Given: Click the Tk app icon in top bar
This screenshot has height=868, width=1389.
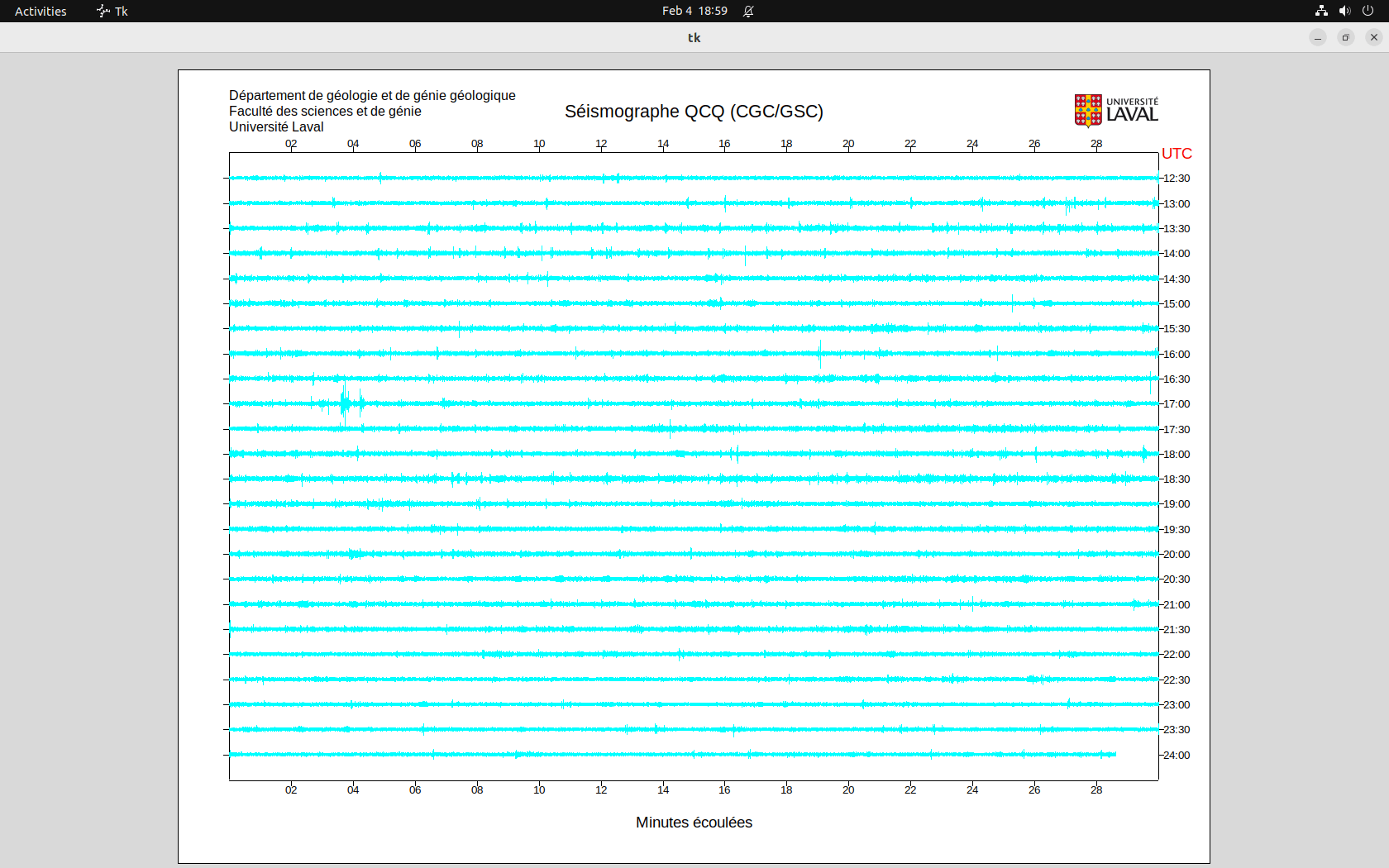Looking at the screenshot, I should click(103, 11).
